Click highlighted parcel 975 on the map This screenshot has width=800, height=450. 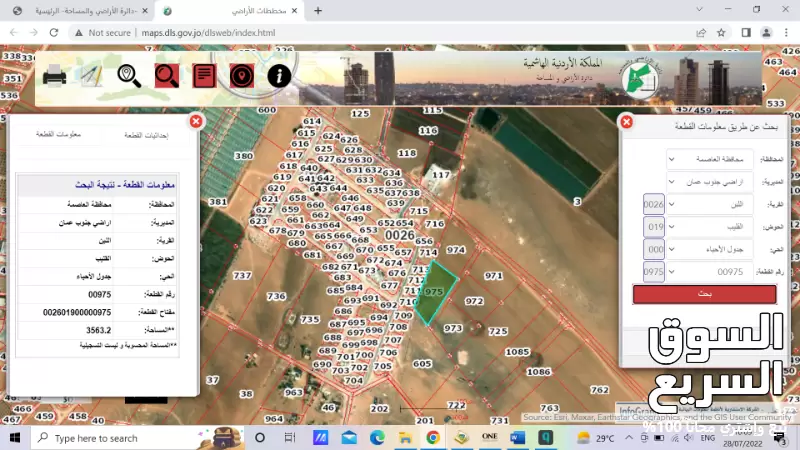click(x=436, y=293)
